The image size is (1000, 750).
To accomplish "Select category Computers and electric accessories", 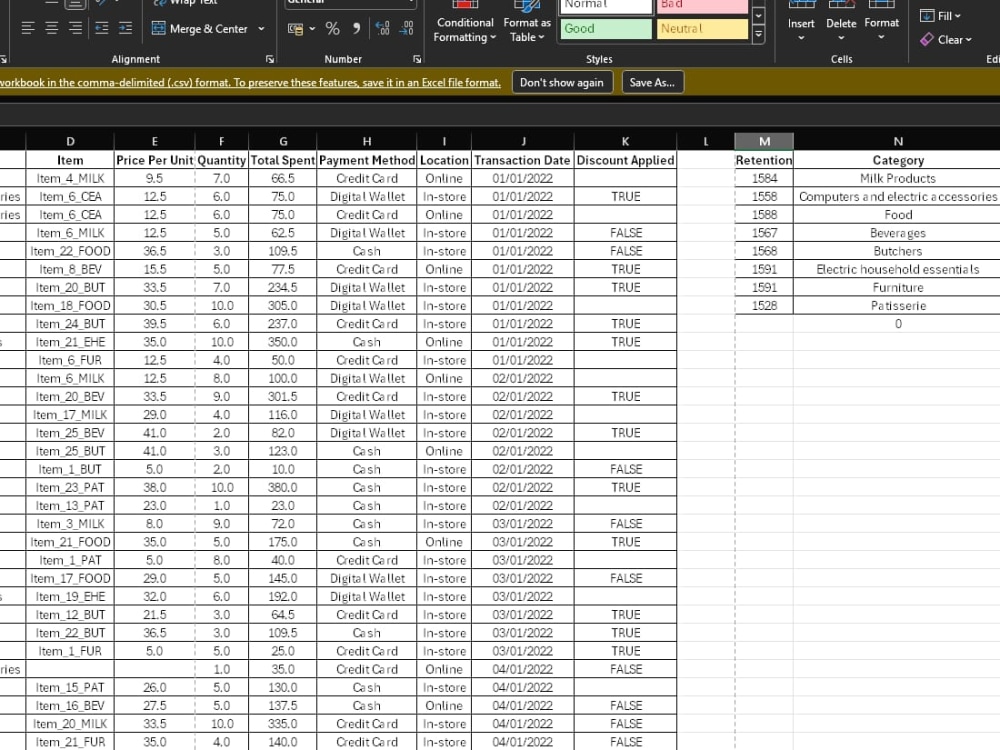I will [897, 196].
